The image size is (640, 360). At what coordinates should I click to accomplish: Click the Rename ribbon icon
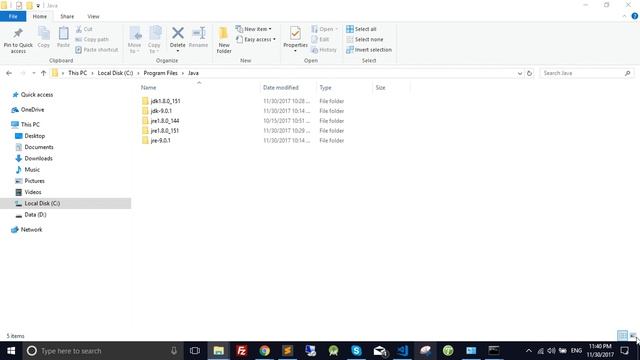point(198,38)
